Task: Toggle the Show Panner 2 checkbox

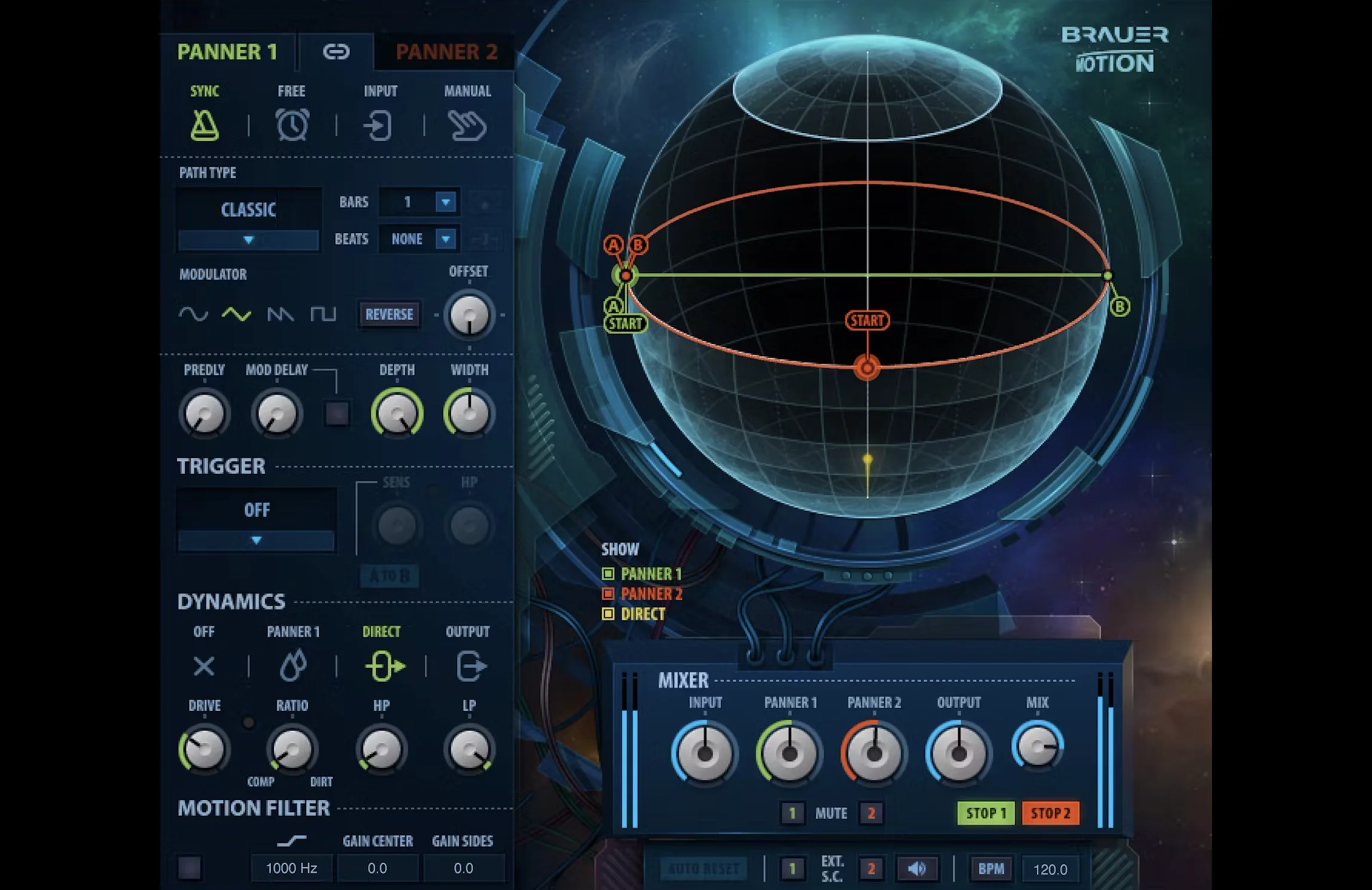Action: [608, 594]
